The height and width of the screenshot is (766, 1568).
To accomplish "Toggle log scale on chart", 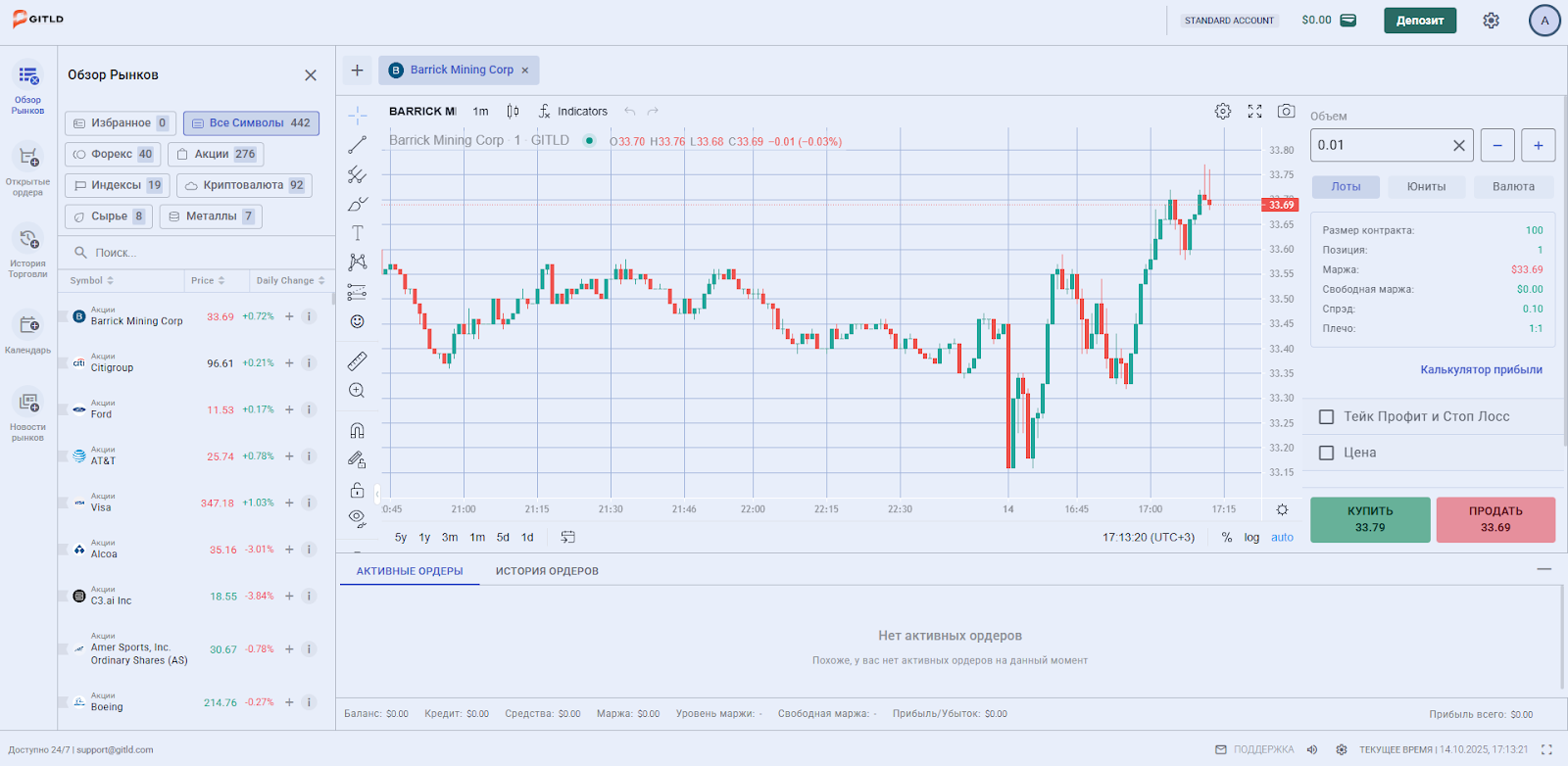I will [x=1251, y=538].
